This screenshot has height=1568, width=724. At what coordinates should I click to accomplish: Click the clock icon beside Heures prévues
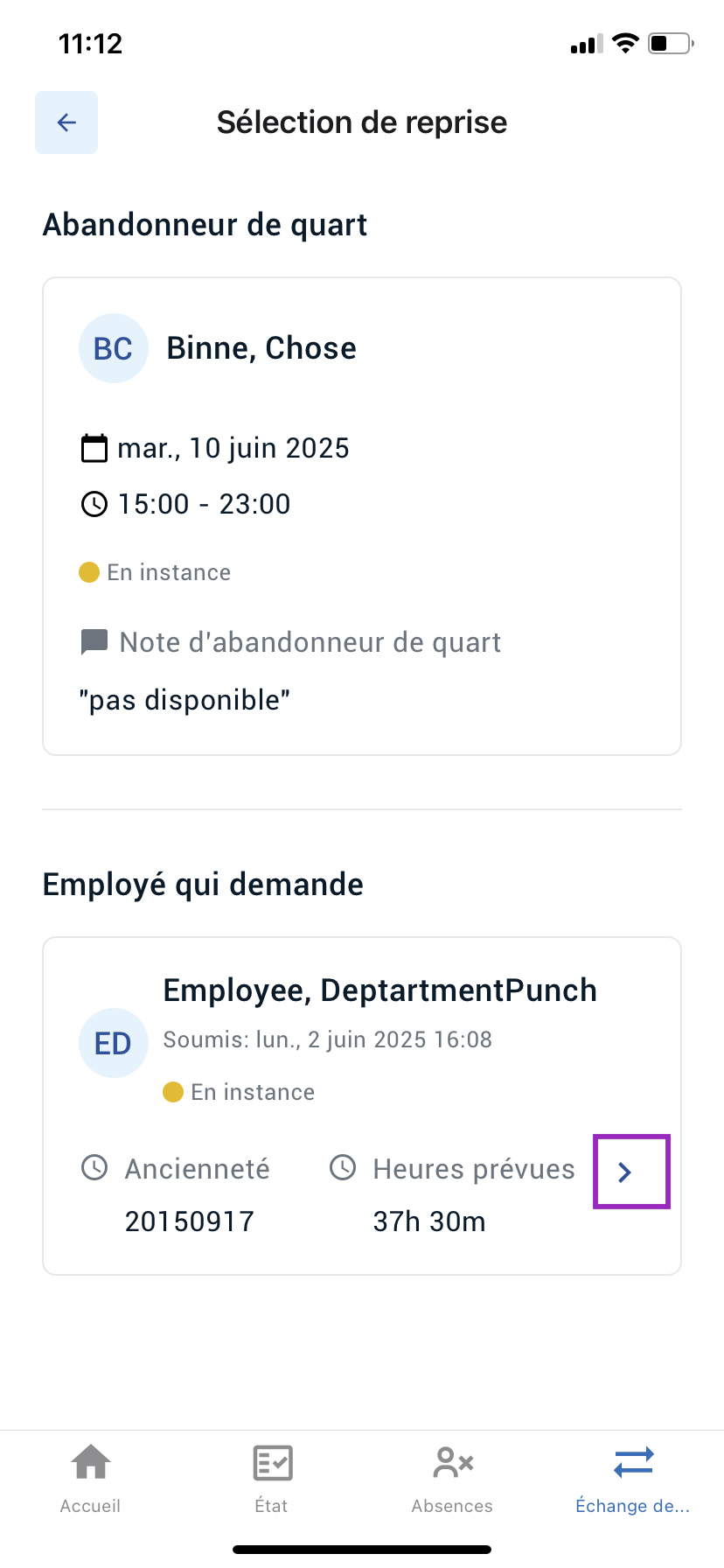(343, 1167)
